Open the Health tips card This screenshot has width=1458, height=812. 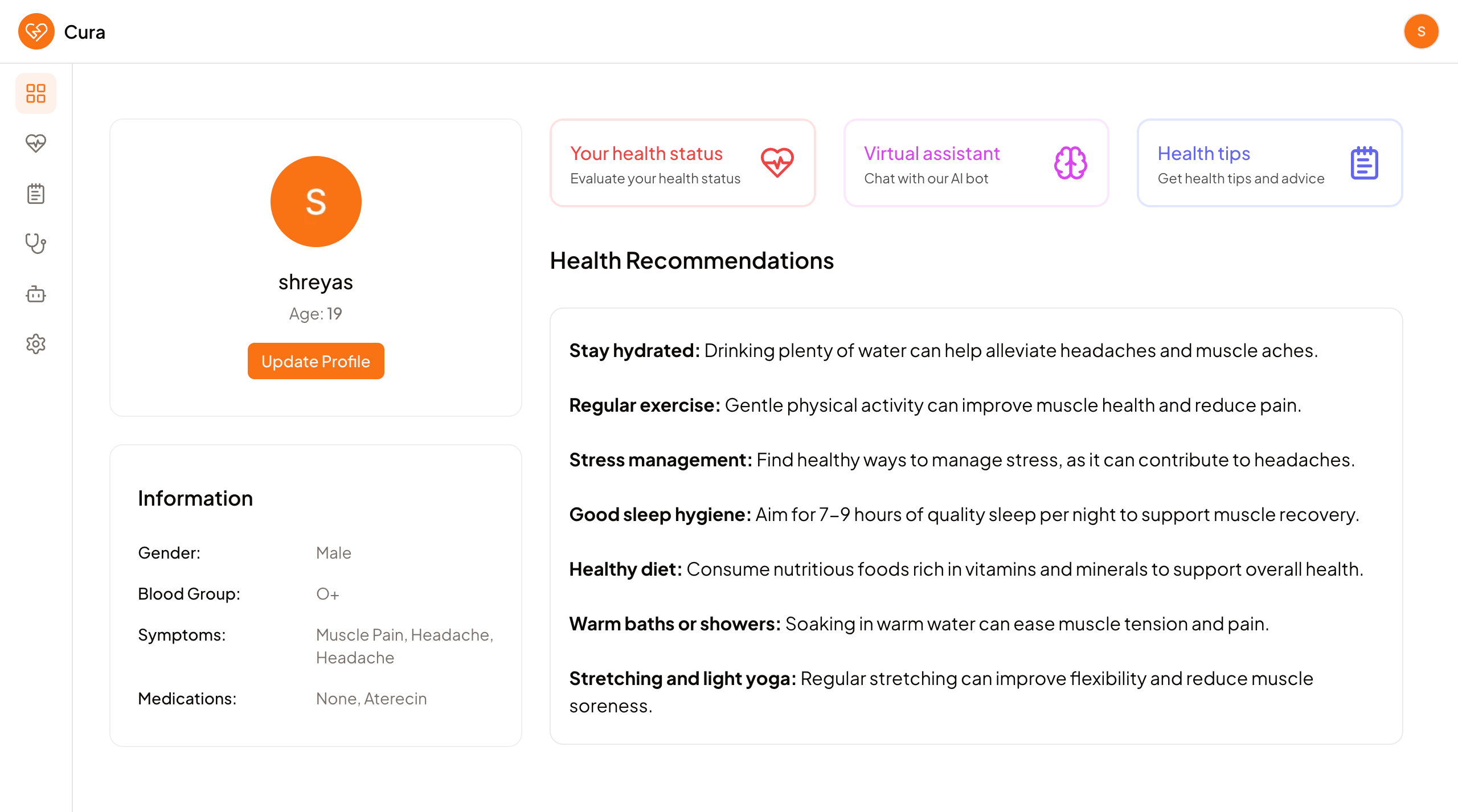click(1270, 163)
